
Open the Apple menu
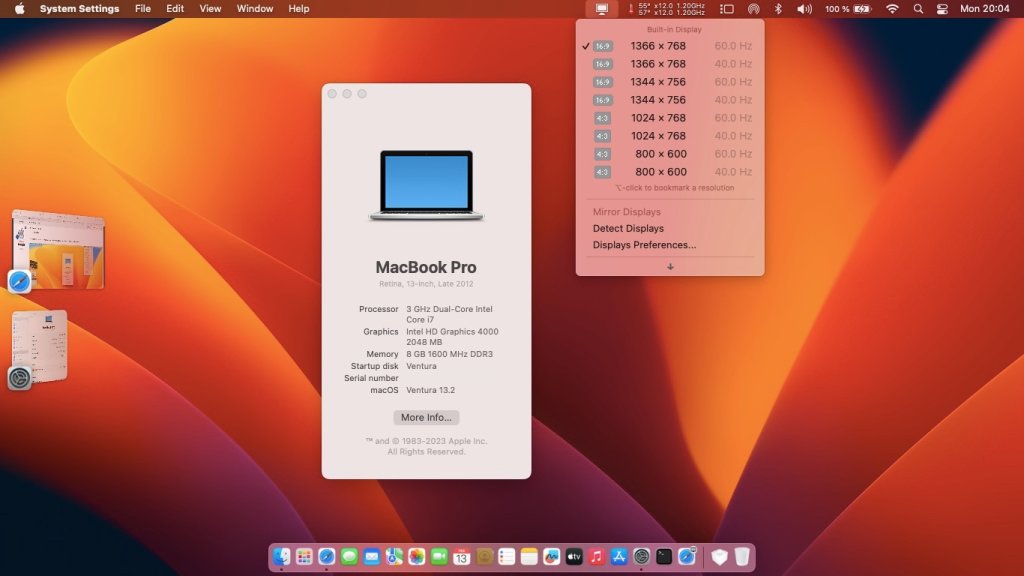[x=19, y=9]
